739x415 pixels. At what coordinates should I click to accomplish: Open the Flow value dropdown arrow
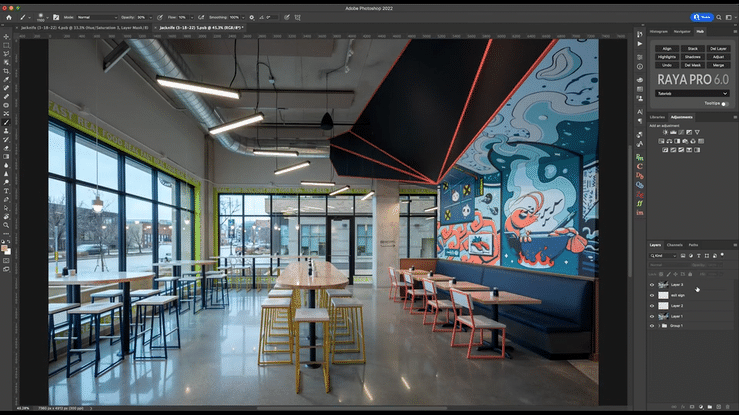pos(192,17)
